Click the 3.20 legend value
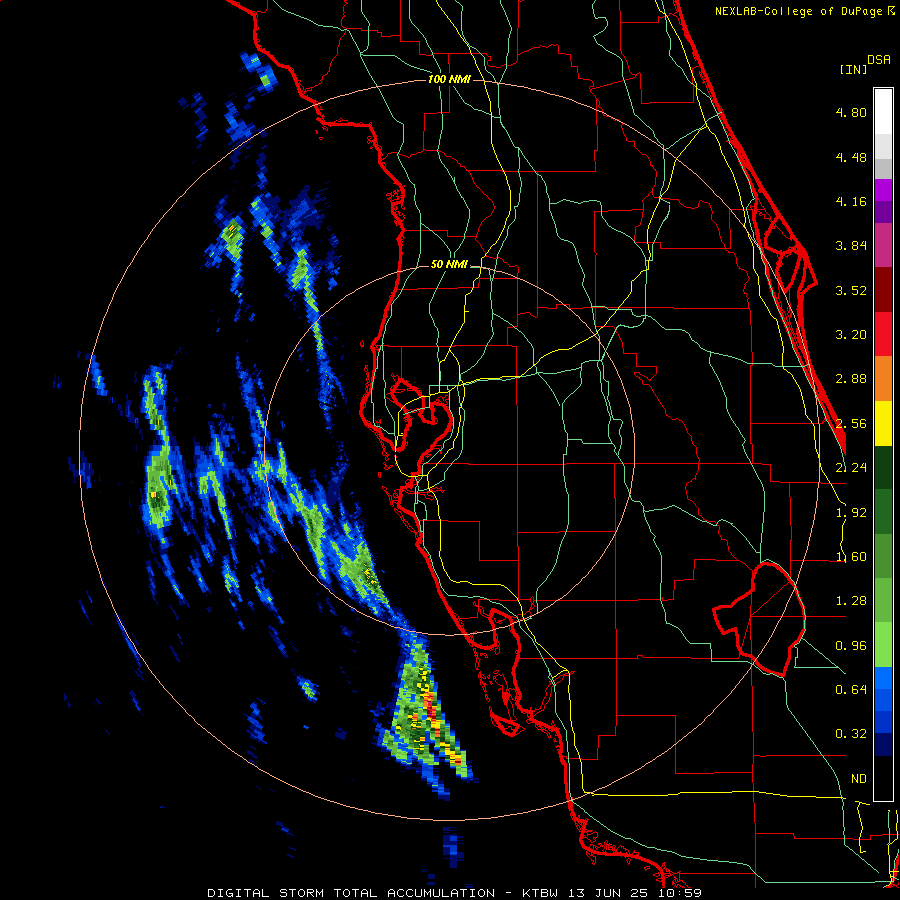Viewport: 900px width, 900px height. coord(851,335)
